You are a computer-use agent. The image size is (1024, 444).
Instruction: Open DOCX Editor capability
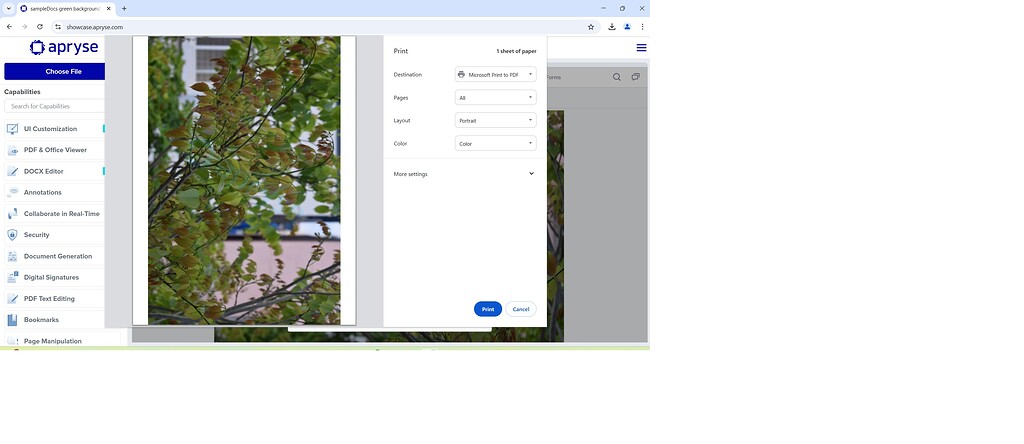pyautogui.click(x=44, y=171)
